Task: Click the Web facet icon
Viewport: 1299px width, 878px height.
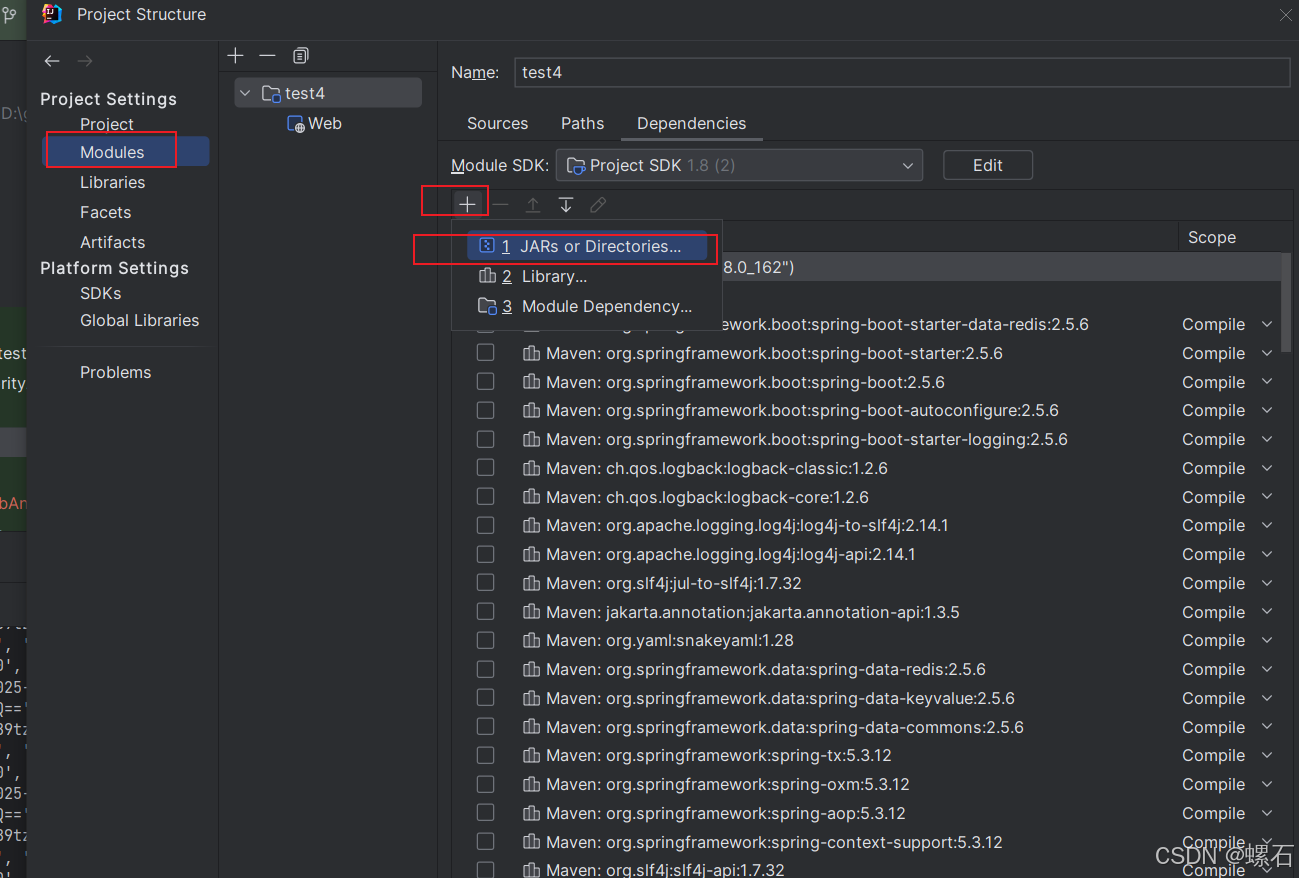Action: [x=296, y=124]
